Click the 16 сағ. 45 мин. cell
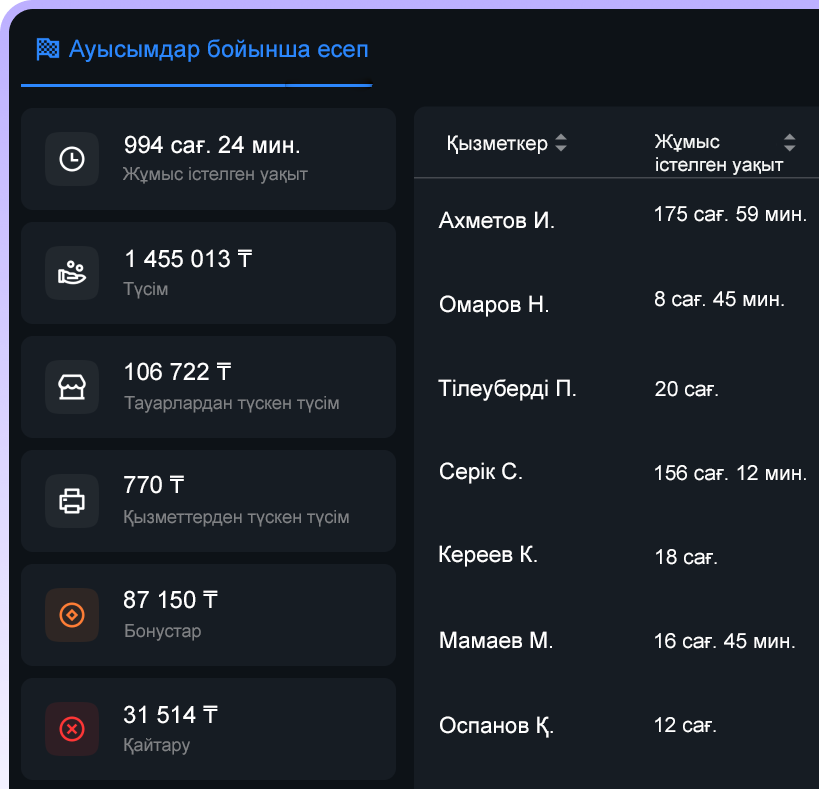Viewport: 819px width, 789px height. point(724,641)
